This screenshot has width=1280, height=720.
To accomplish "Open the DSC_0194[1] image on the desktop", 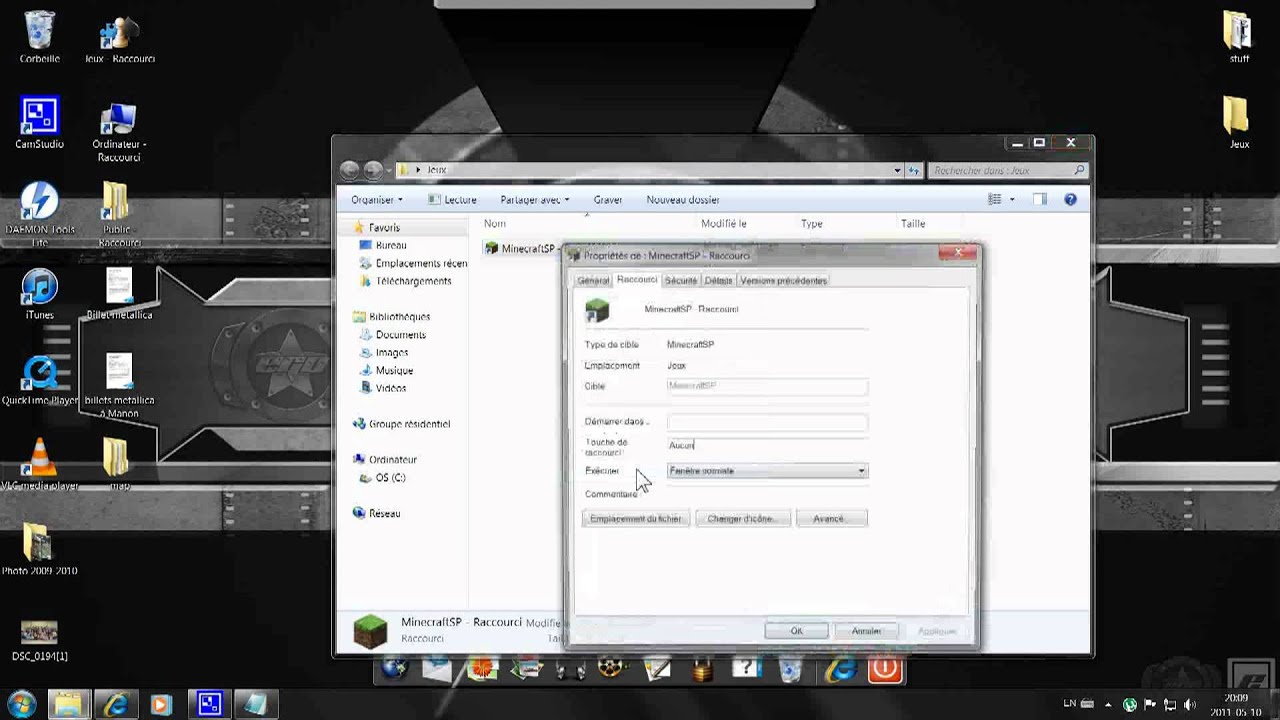I will pos(39,640).
